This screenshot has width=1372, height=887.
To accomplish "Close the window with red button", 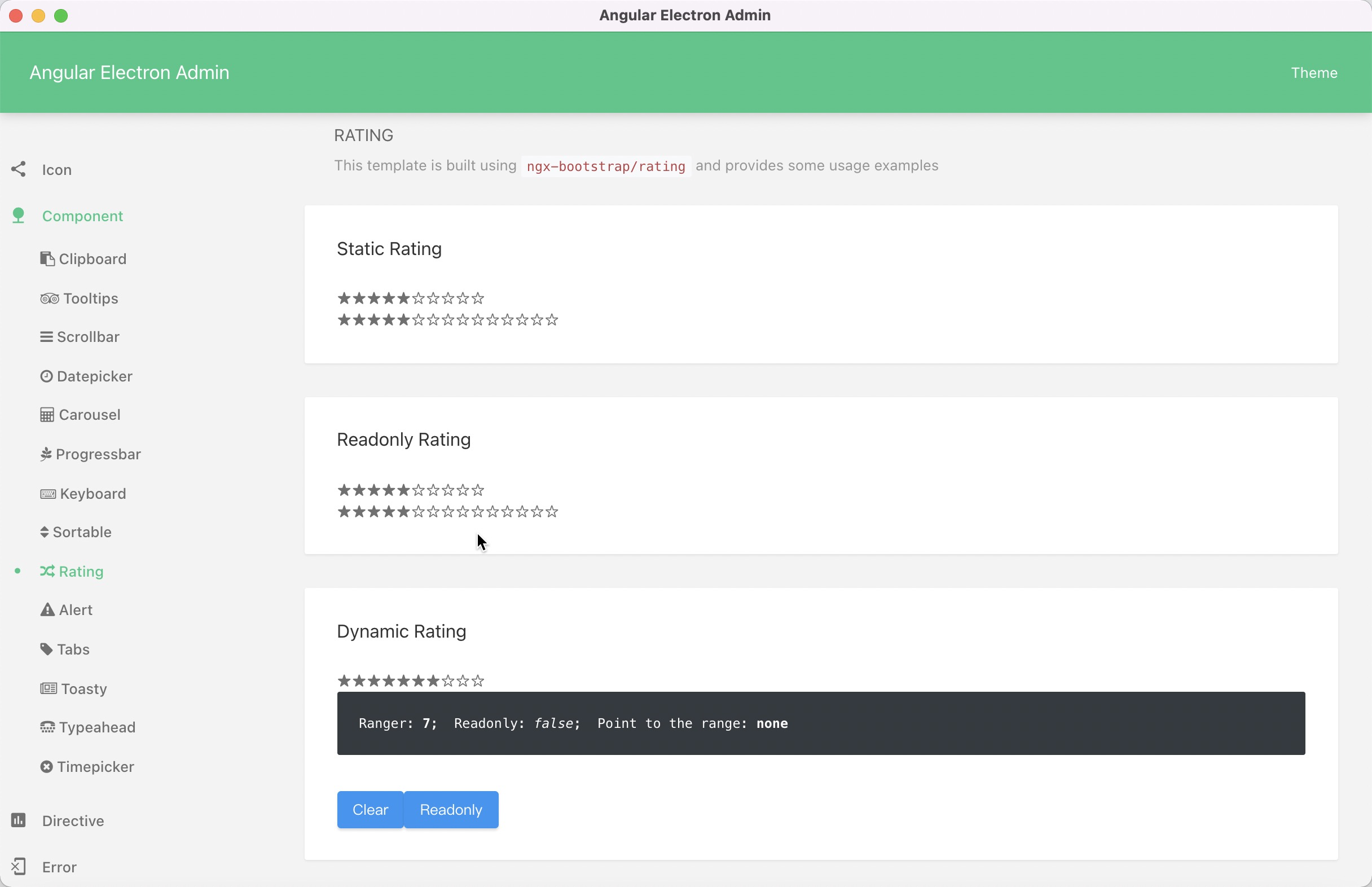I will click(16, 16).
